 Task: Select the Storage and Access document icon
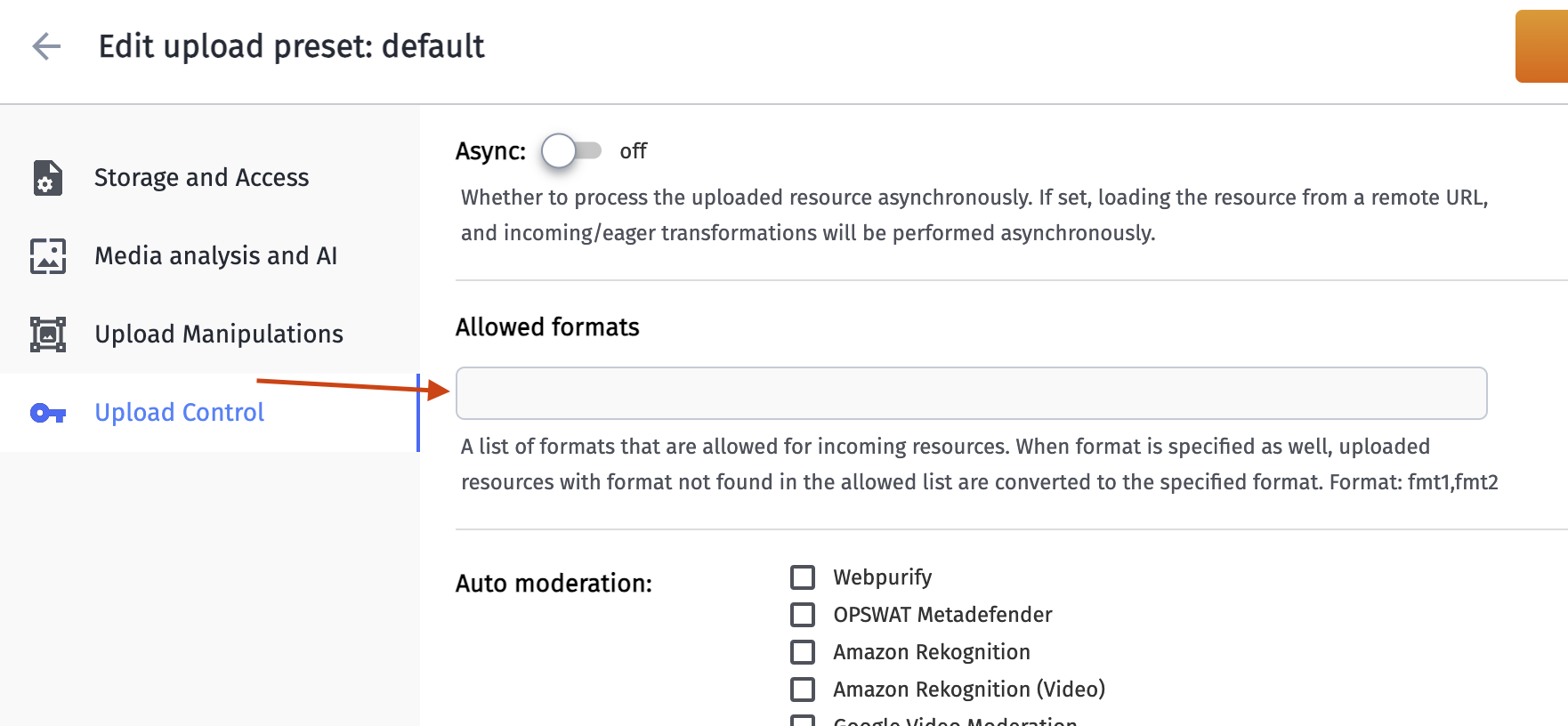tap(47, 178)
